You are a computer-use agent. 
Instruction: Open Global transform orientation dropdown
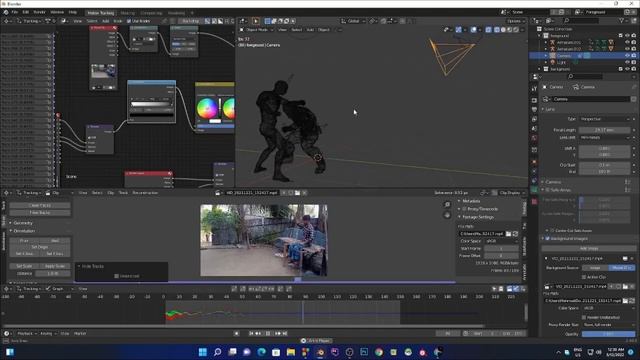coord(353,21)
